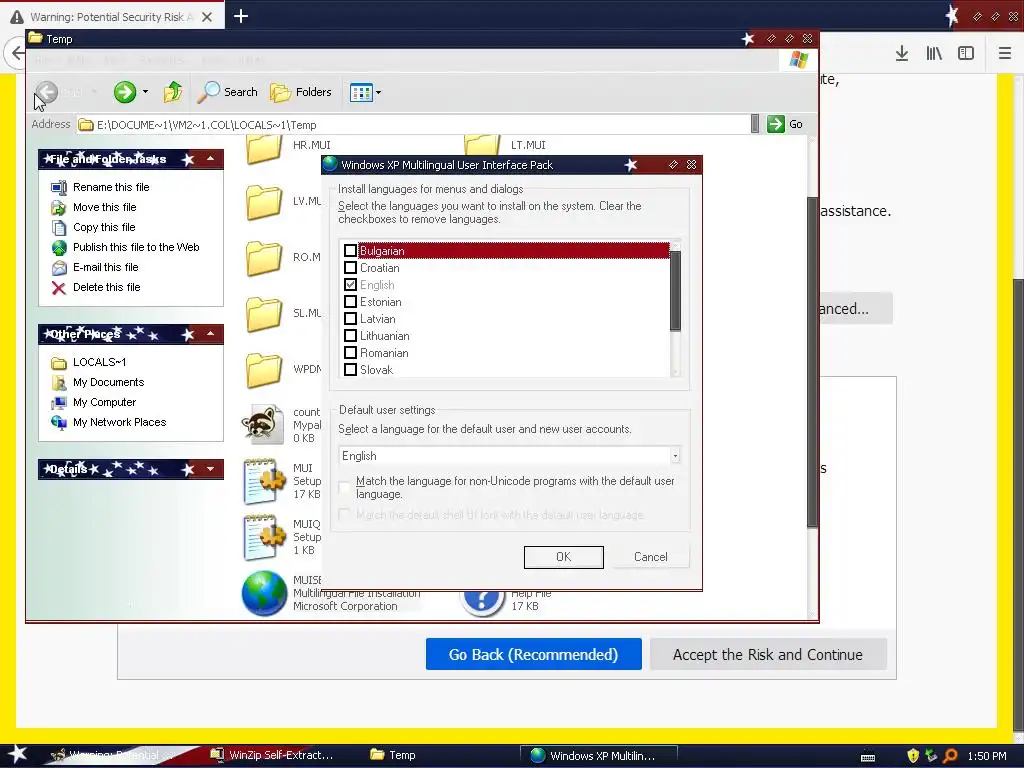Select the MUIQ setup information file icon
This screenshot has width=1024, height=768.
coord(264,537)
